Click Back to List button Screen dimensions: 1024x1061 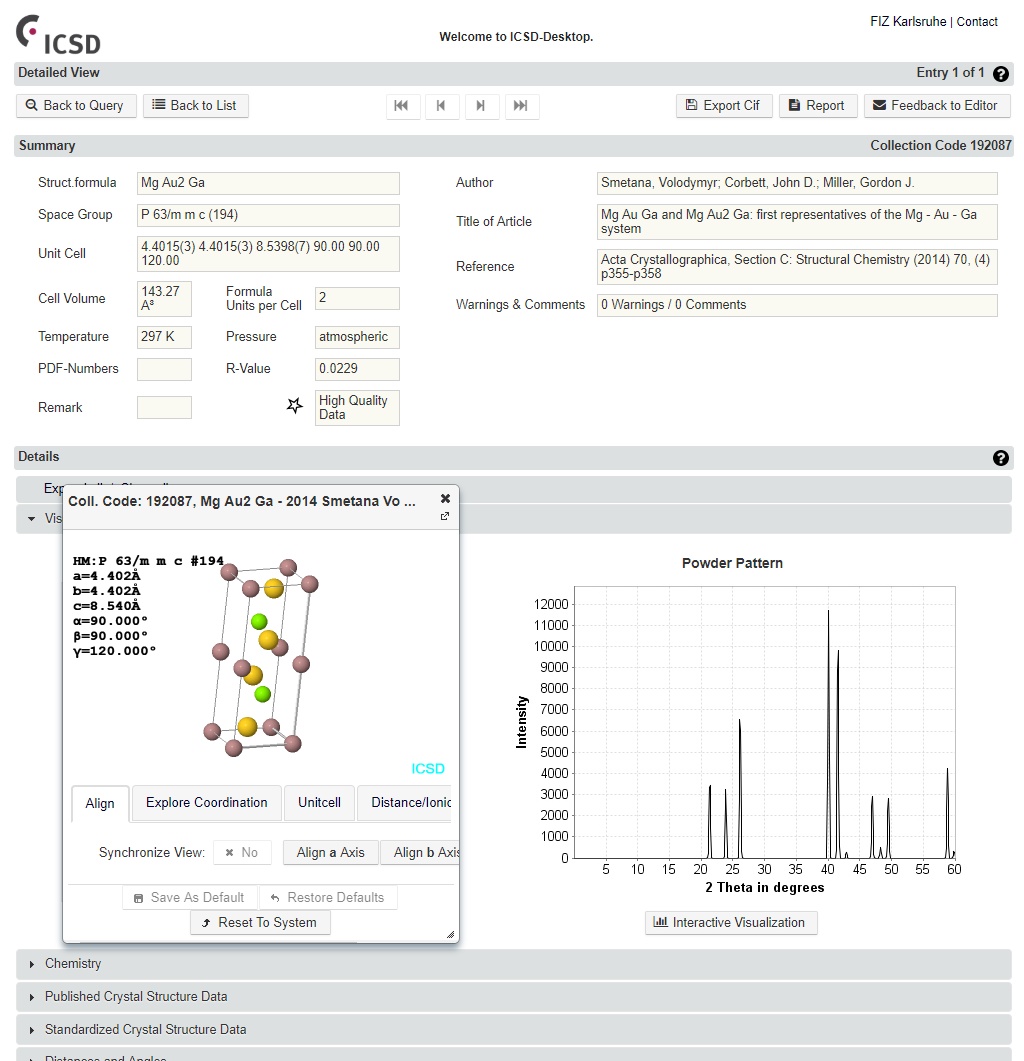coord(196,106)
